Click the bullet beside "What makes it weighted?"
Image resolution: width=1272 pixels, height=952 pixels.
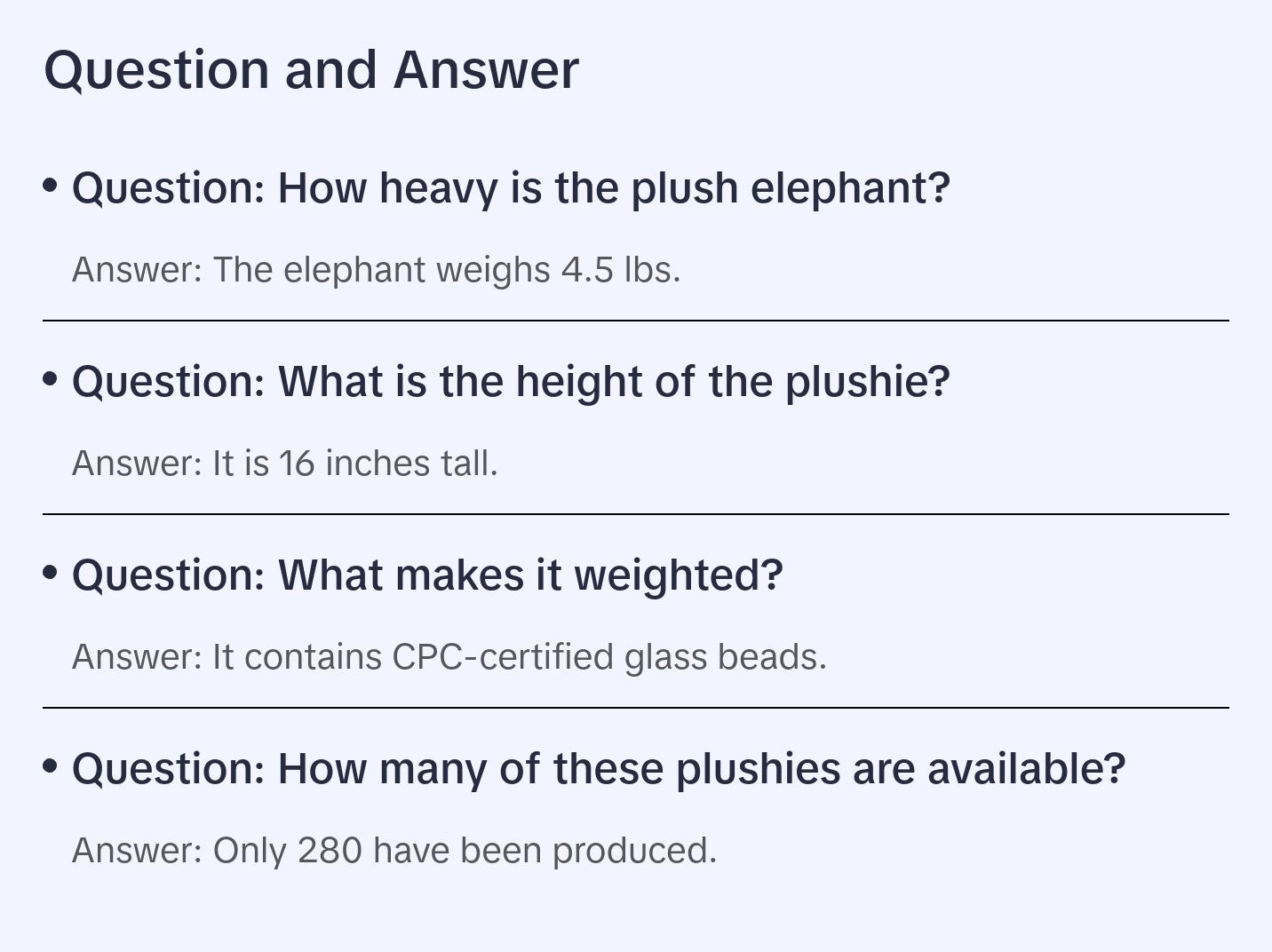point(51,572)
